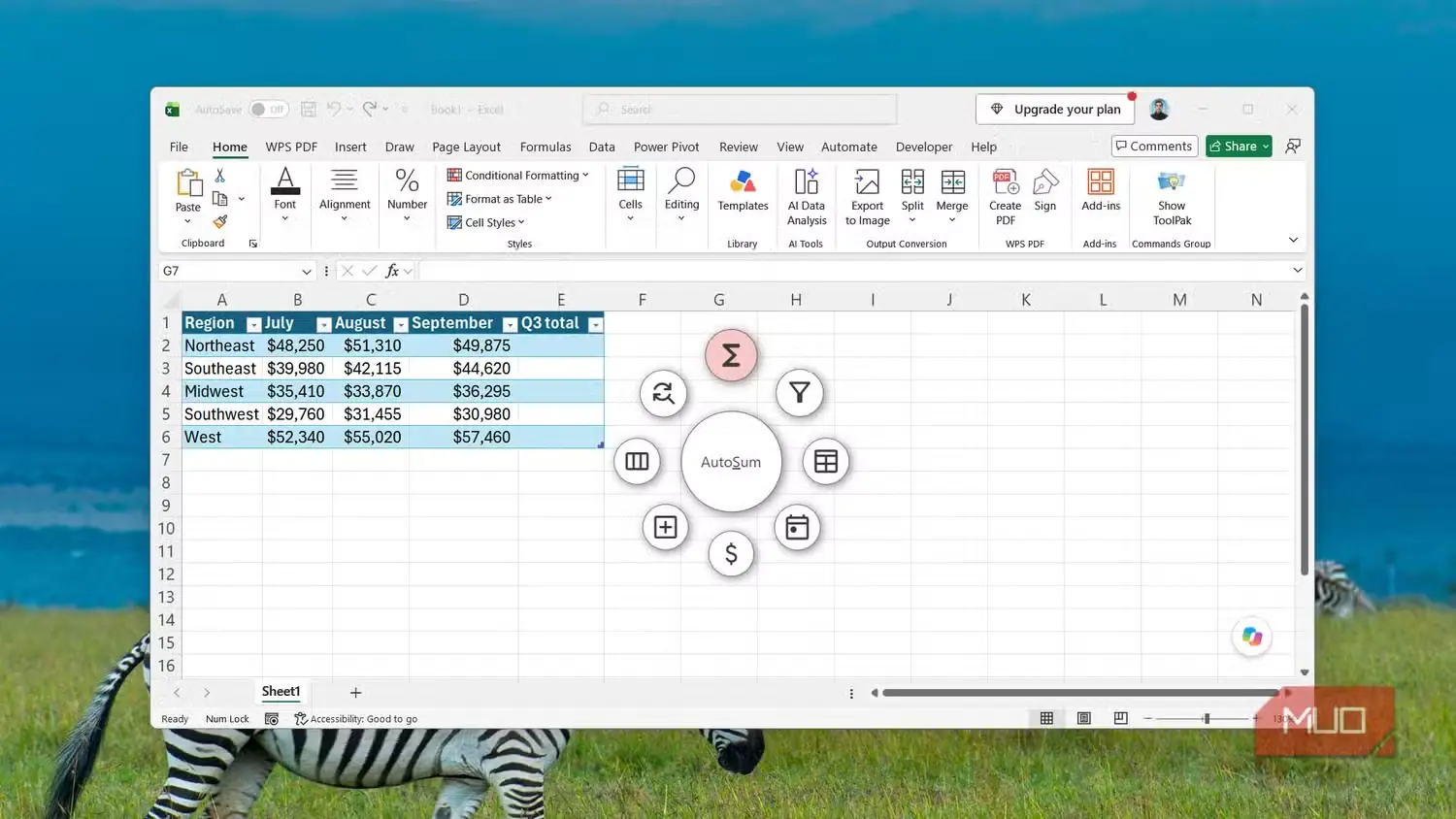This screenshot has height=819, width=1456.
Task: Open the Find and Replace radial icon
Action: point(663,393)
